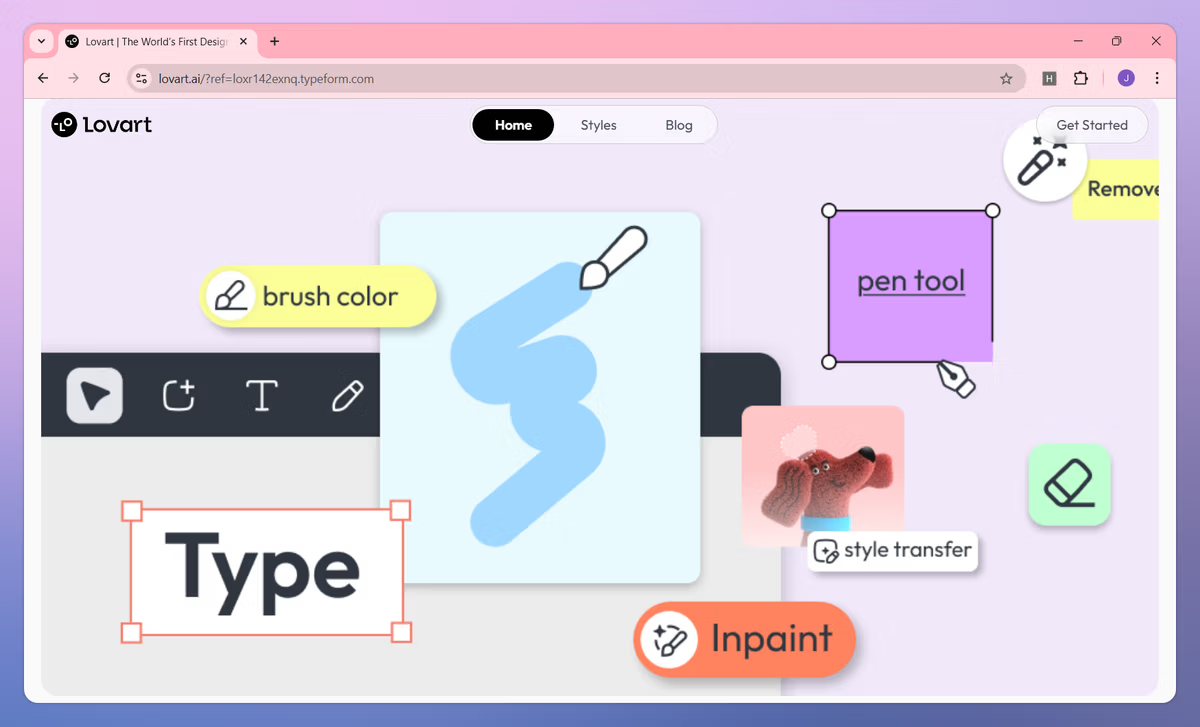The height and width of the screenshot is (727, 1200).
Task: Open the browser extensions puzzle icon
Action: click(1080, 78)
